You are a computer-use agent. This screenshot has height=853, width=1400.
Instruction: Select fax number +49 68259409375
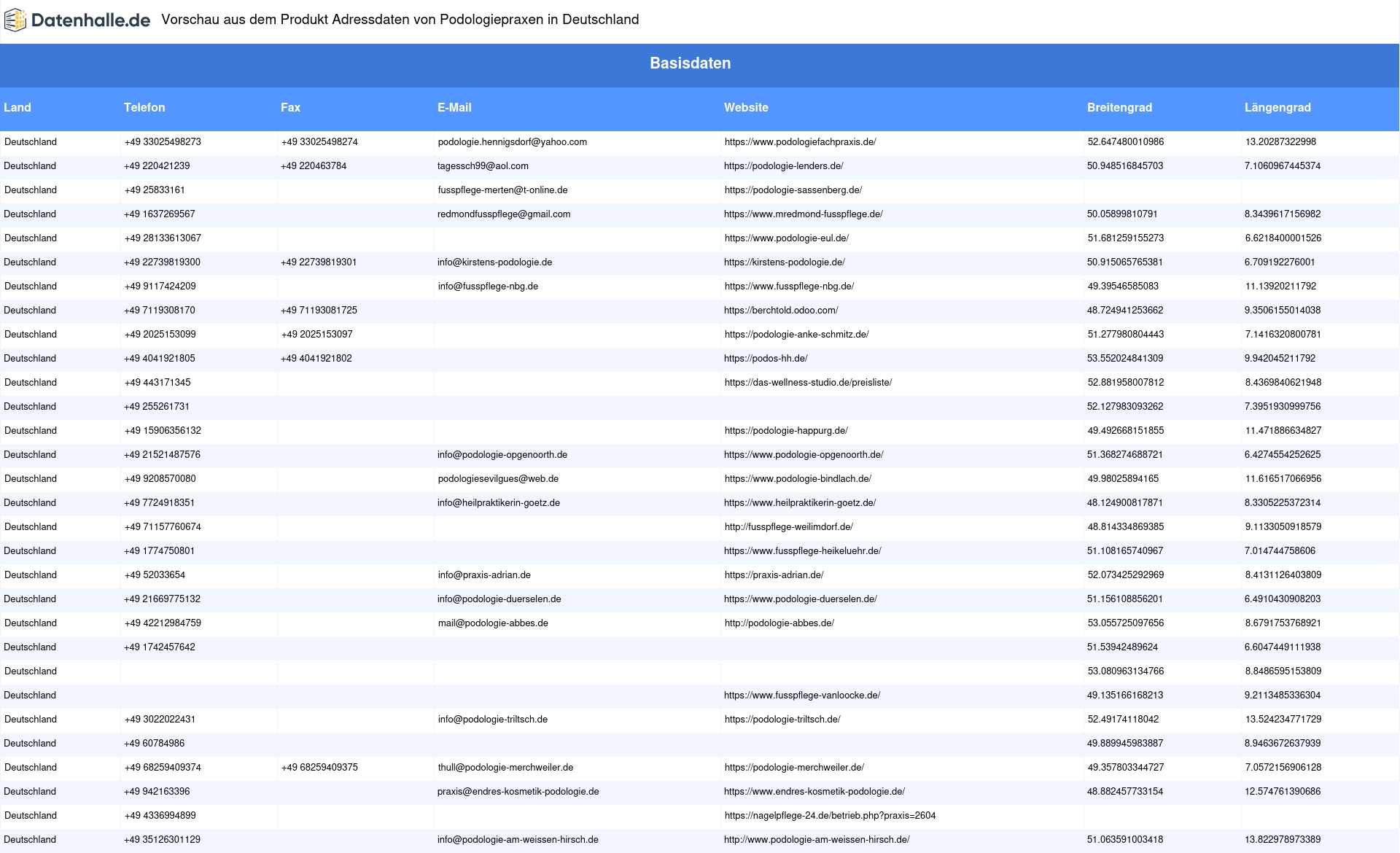point(319,768)
